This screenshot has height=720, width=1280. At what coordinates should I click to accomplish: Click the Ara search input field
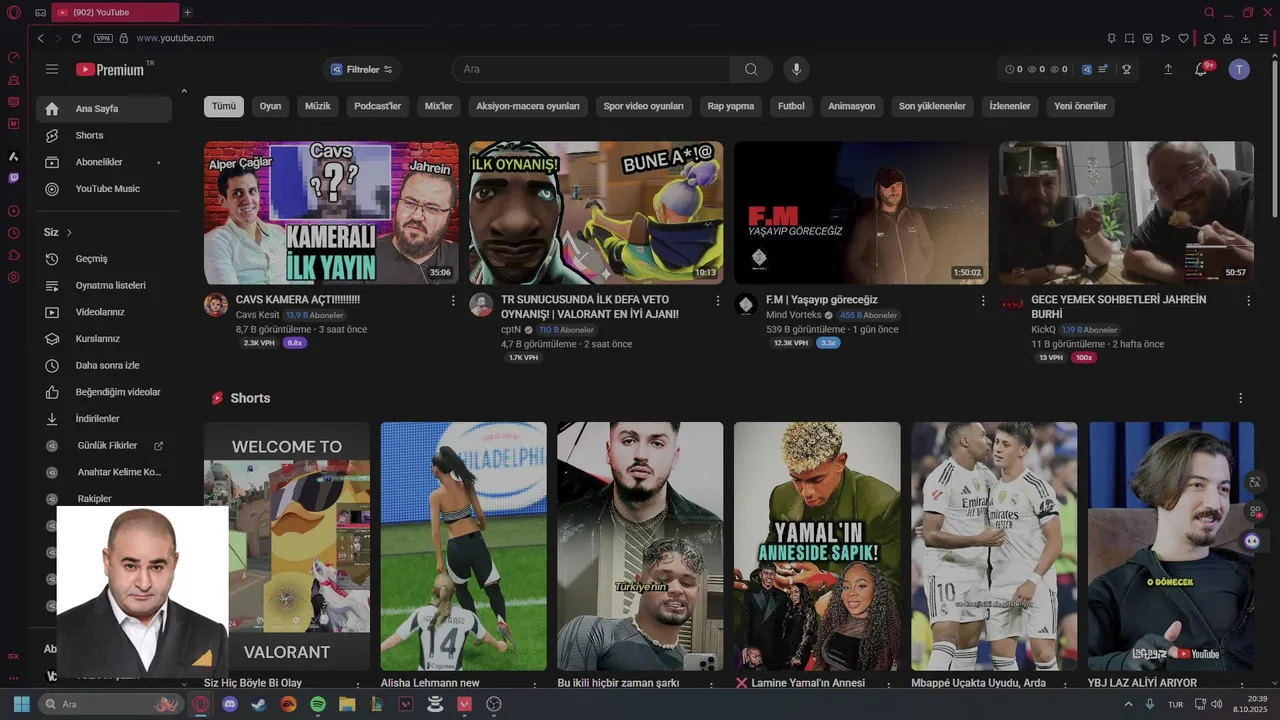click(591, 69)
